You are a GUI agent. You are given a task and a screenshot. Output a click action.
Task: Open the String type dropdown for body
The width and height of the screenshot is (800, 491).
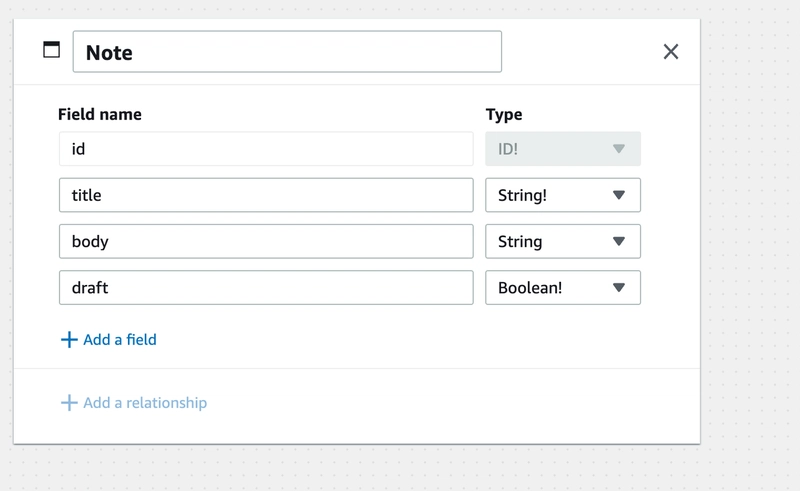click(x=563, y=241)
